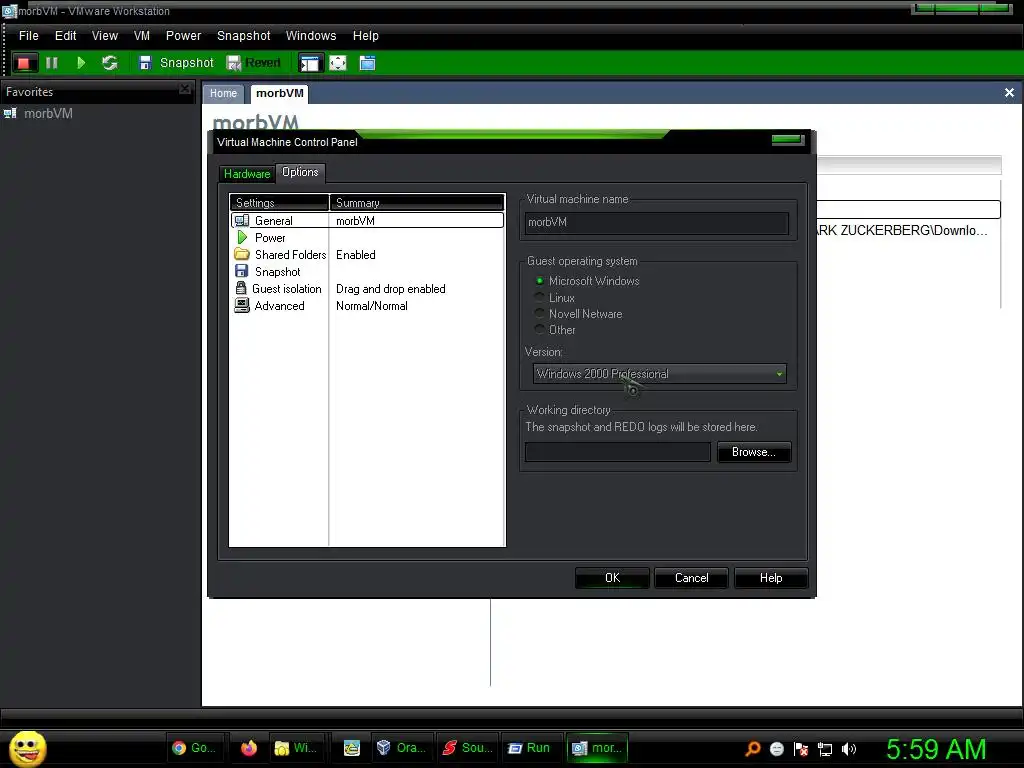Click the Revert toolbar button
Screen dimensions: 1024x768
point(253,63)
